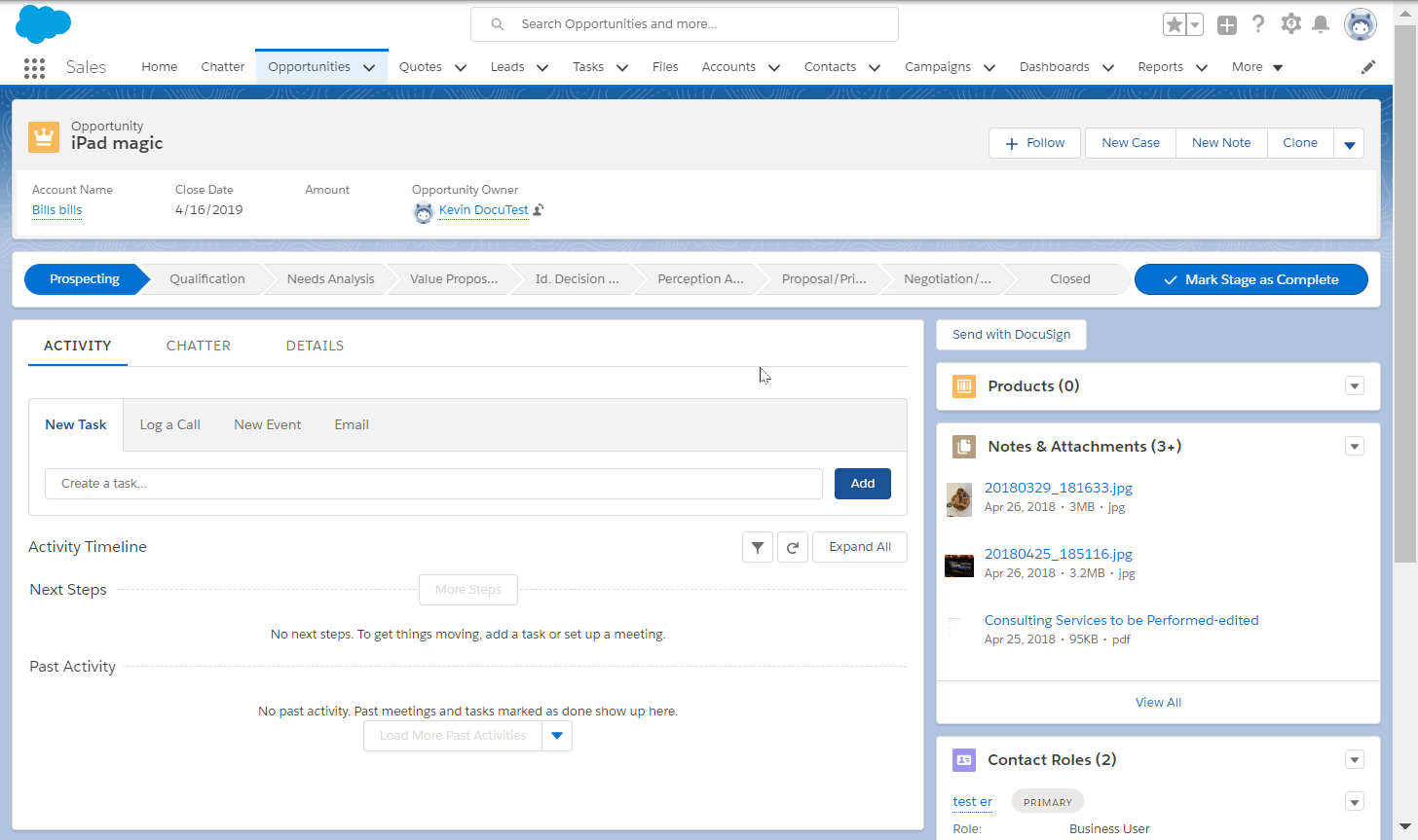The width and height of the screenshot is (1418, 840).
Task: Open the App Launcher waffle icon
Action: 34,68
